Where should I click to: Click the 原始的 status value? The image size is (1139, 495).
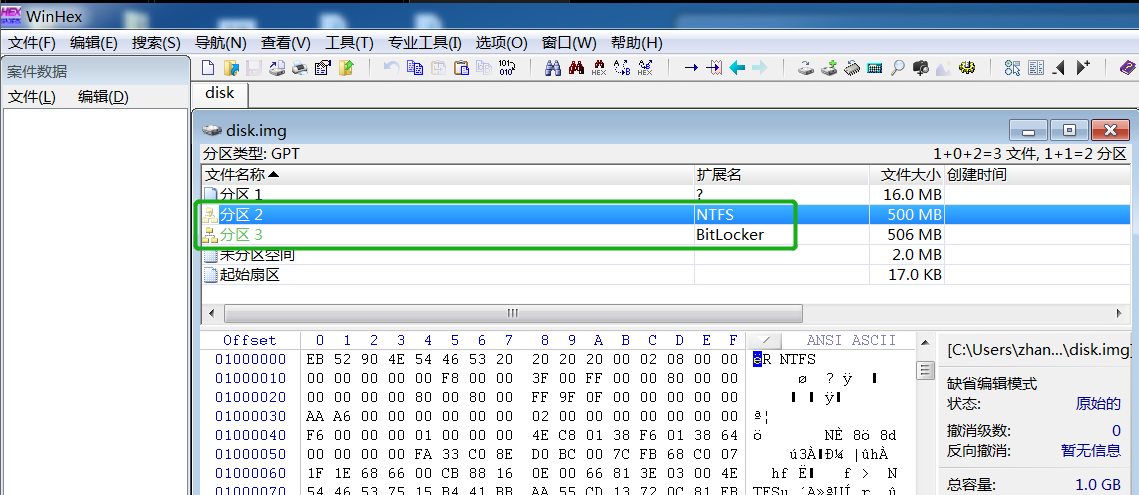[x=1098, y=404]
